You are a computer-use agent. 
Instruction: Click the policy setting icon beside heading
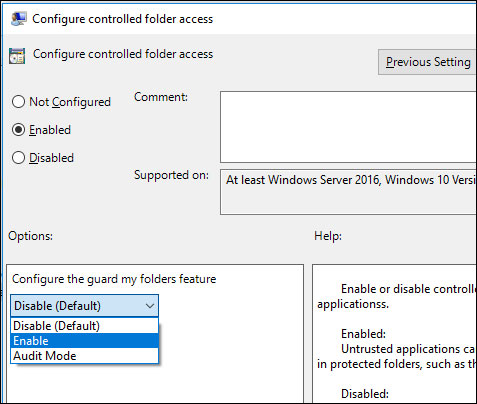(17, 55)
